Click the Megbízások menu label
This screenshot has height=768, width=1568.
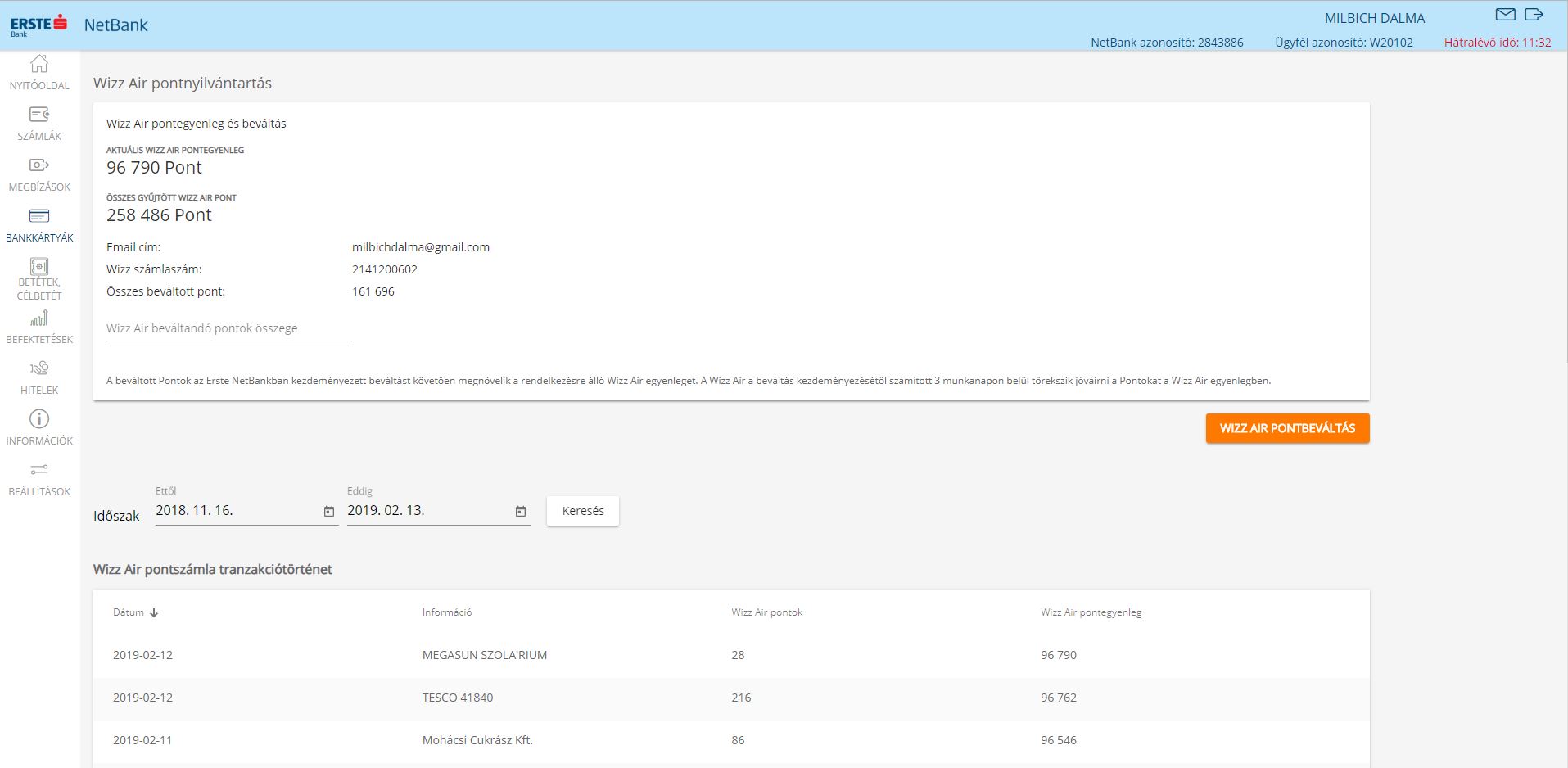coord(39,187)
